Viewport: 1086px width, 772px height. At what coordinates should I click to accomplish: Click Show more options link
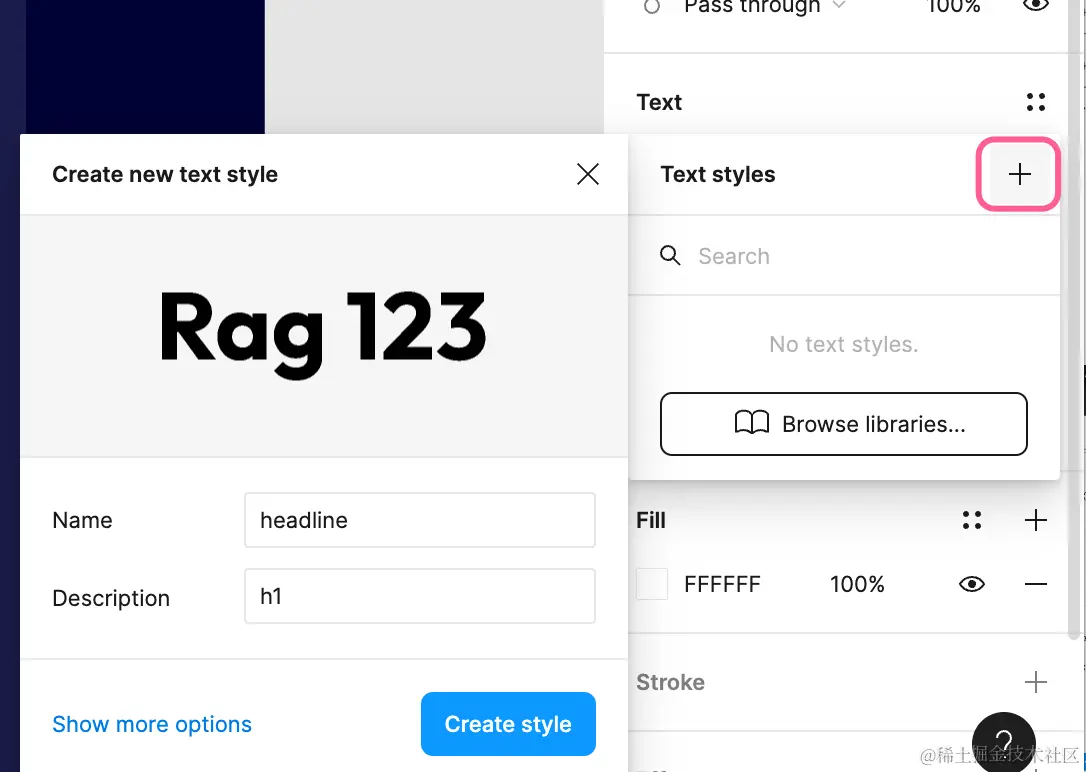point(152,724)
